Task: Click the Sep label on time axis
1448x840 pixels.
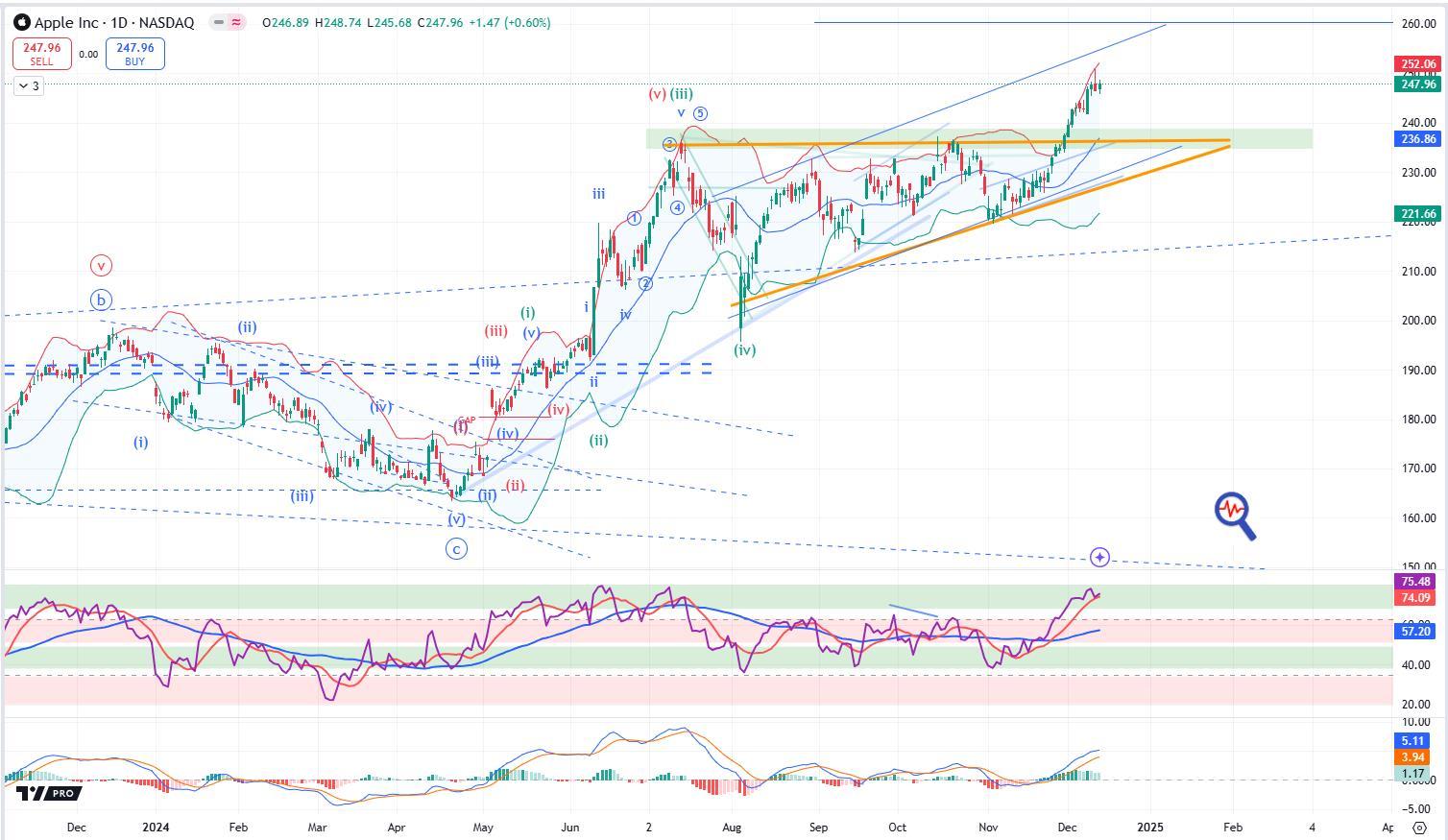Action: tap(818, 827)
